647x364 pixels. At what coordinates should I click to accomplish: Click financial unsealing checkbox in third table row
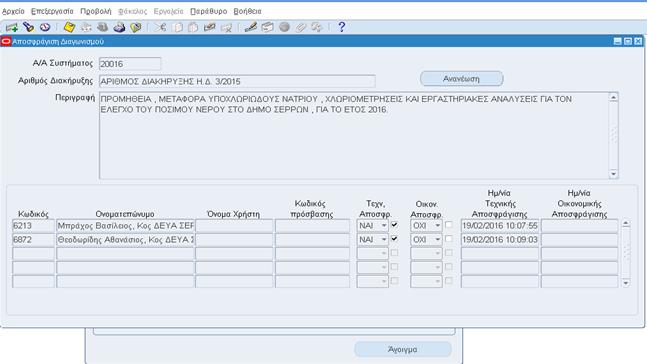[x=449, y=253]
